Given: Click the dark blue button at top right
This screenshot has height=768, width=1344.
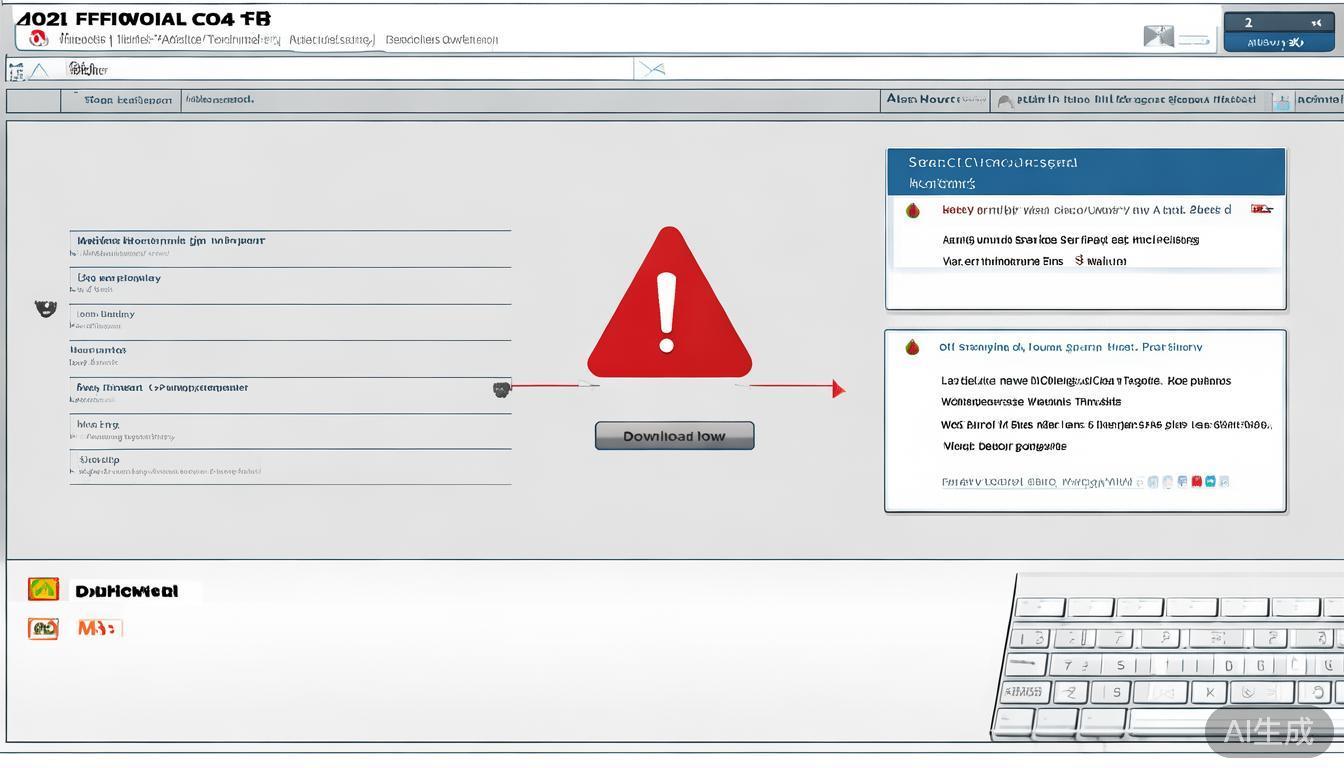Looking at the screenshot, I should point(1278,32).
